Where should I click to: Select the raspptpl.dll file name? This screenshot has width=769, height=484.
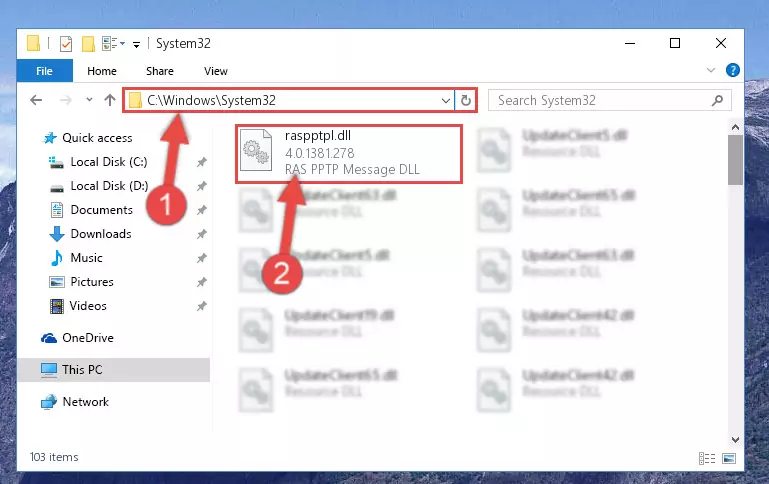point(318,136)
